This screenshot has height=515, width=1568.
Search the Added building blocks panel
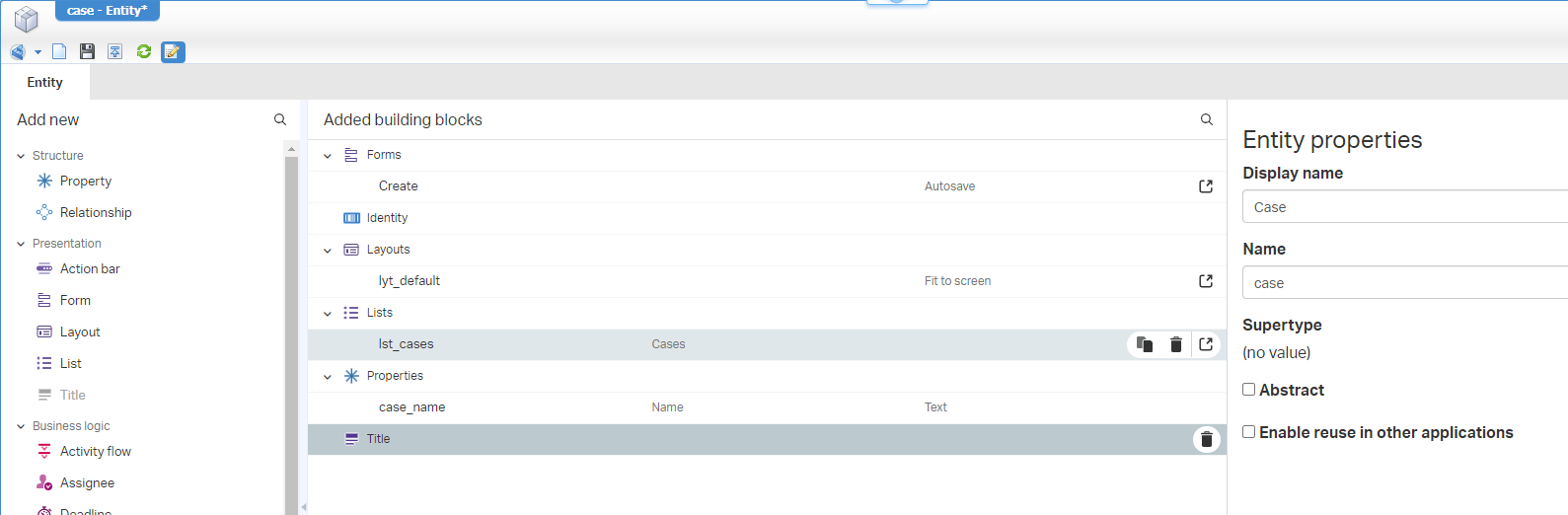point(1206,119)
